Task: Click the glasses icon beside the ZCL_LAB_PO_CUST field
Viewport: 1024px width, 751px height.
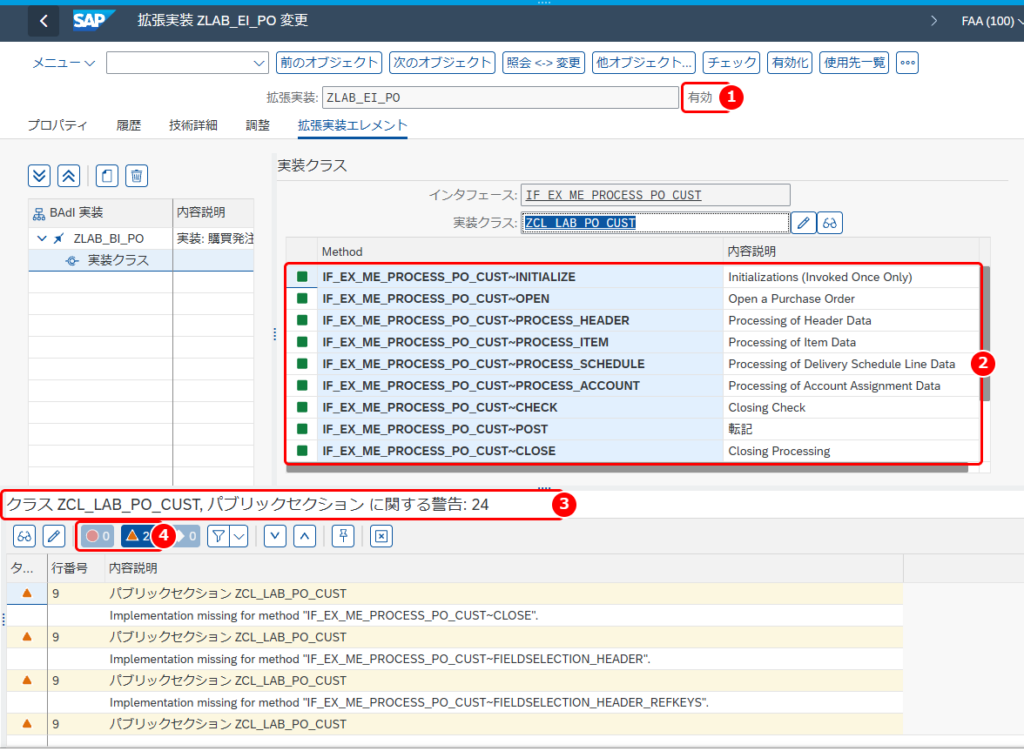Action: [829, 223]
